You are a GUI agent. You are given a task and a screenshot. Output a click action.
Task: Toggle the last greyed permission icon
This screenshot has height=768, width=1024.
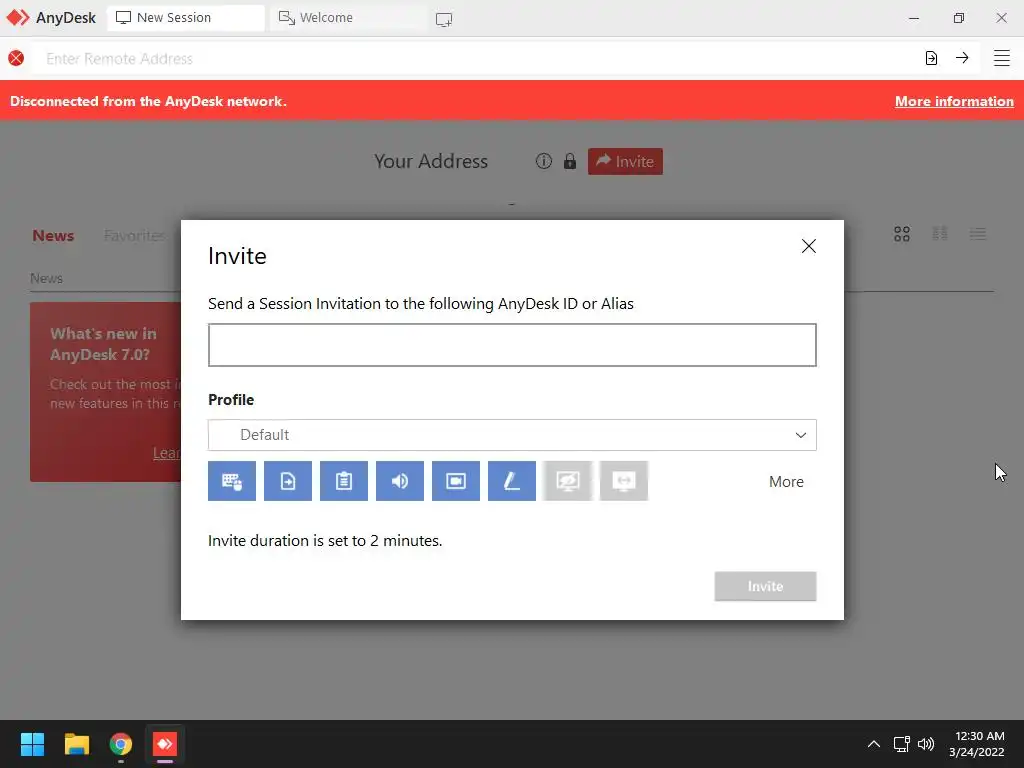click(624, 481)
